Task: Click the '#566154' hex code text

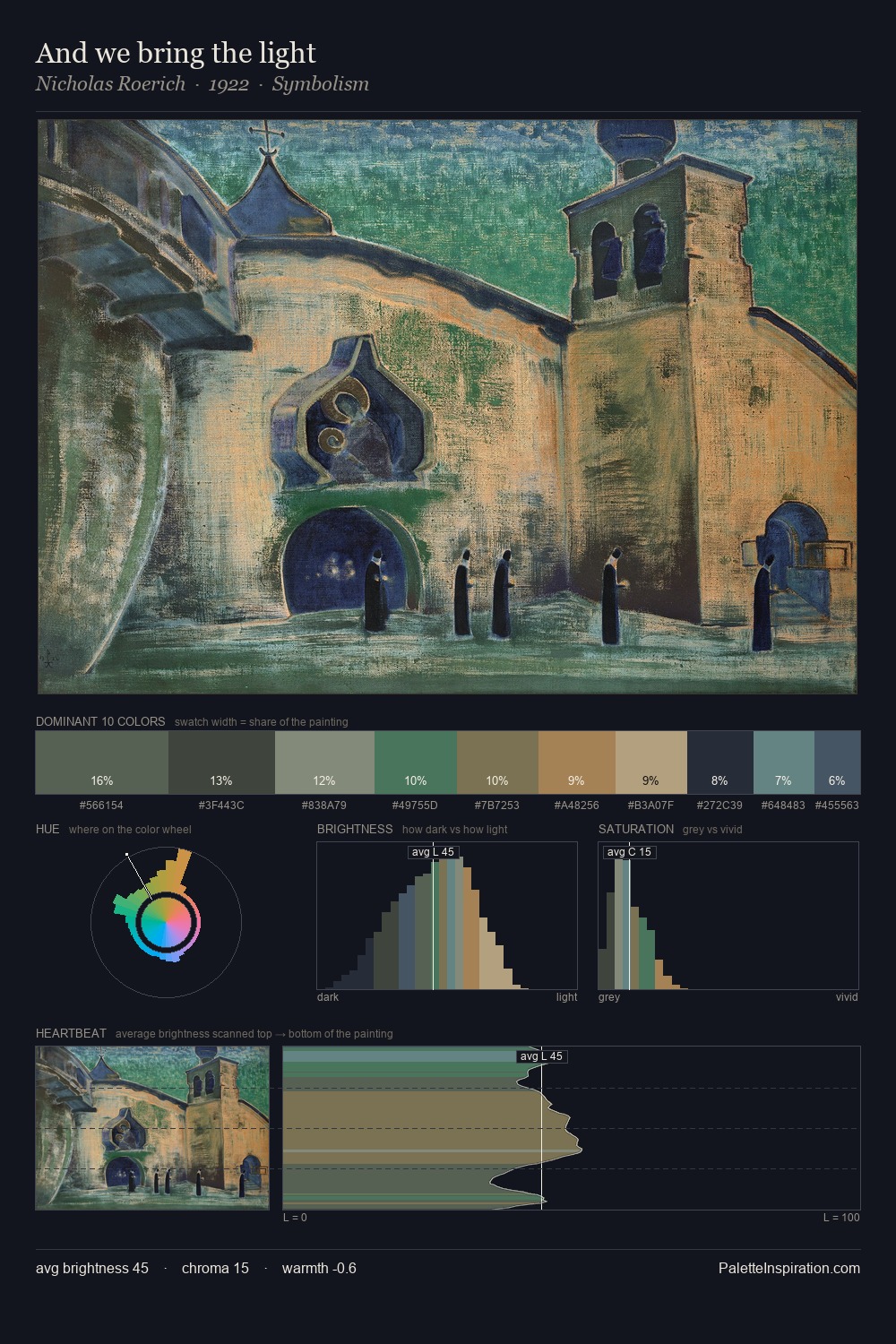Action: click(101, 806)
